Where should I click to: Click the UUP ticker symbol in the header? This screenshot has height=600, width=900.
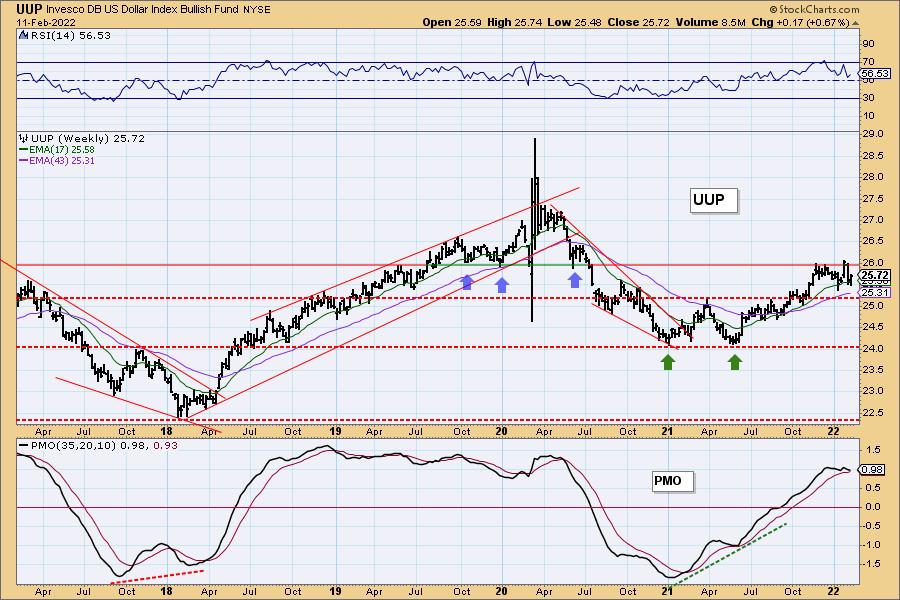(x=30, y=9)
